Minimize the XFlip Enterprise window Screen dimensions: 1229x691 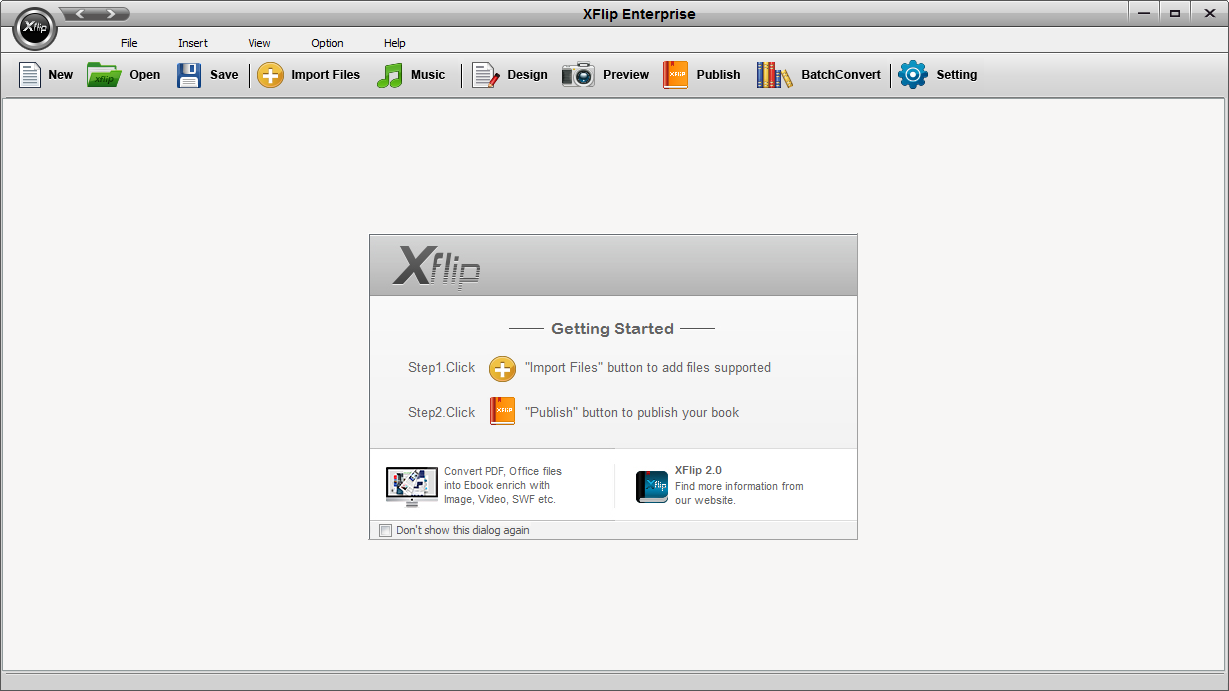[1144, 13]
